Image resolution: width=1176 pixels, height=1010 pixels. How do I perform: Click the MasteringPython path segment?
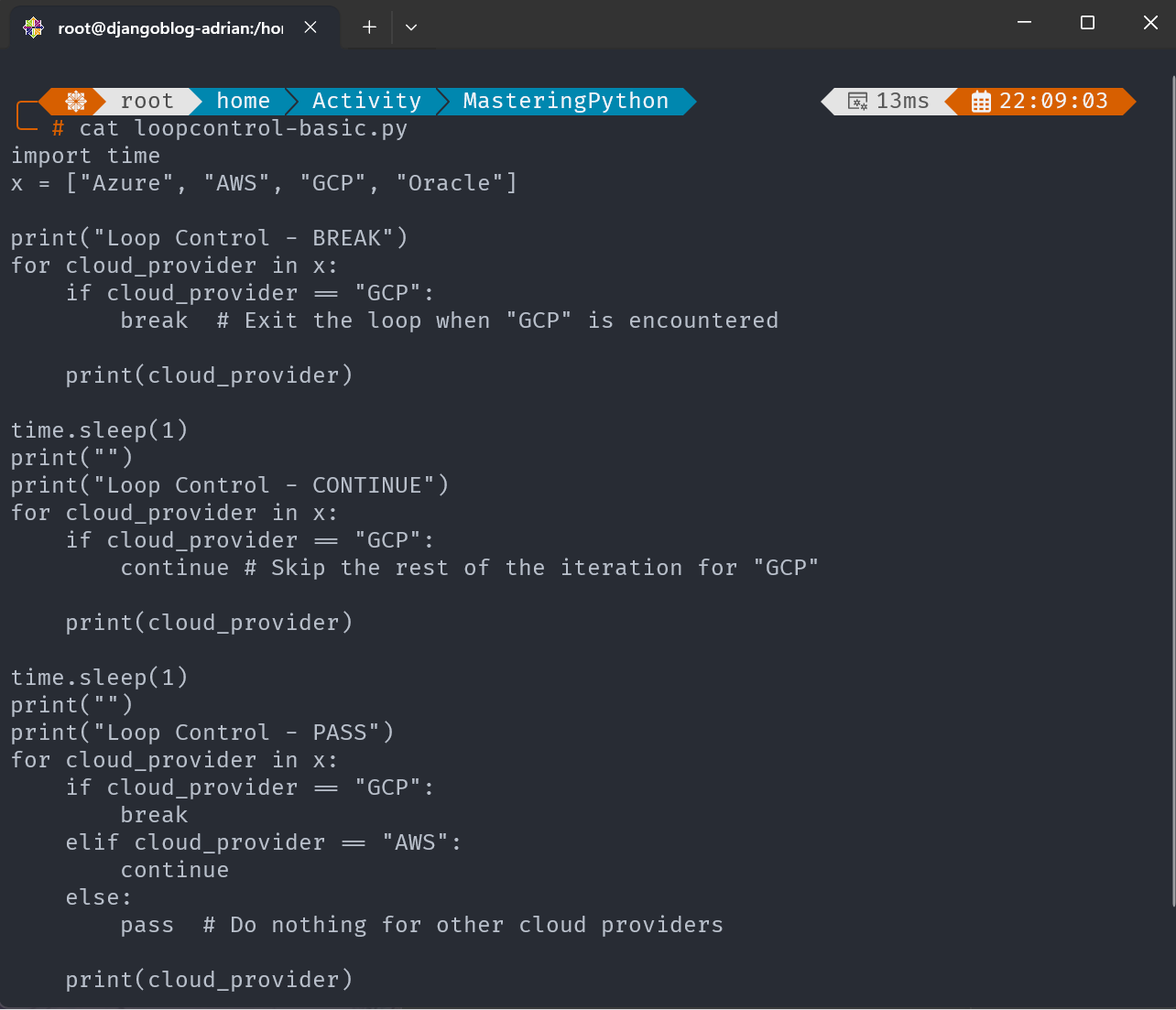566,101
